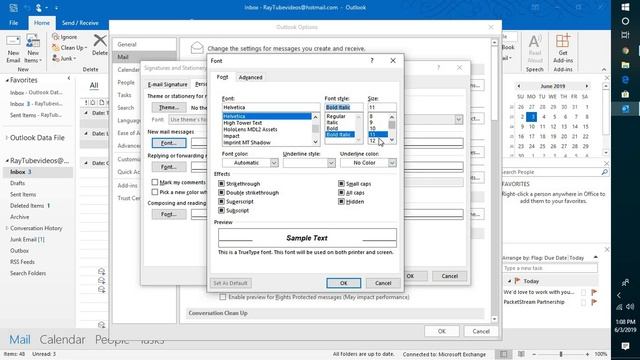This screenshot has height=360, width=640.
Task: Click the zoom out minus button
Action: click(534, 354)
